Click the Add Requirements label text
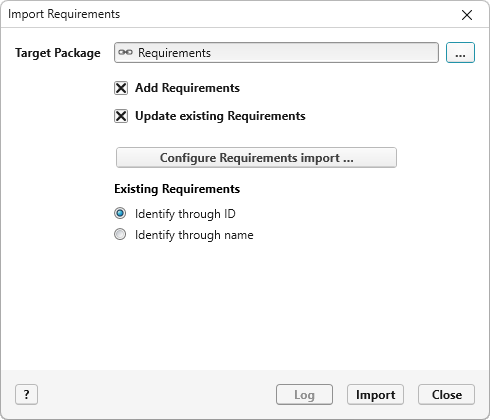 187,88
